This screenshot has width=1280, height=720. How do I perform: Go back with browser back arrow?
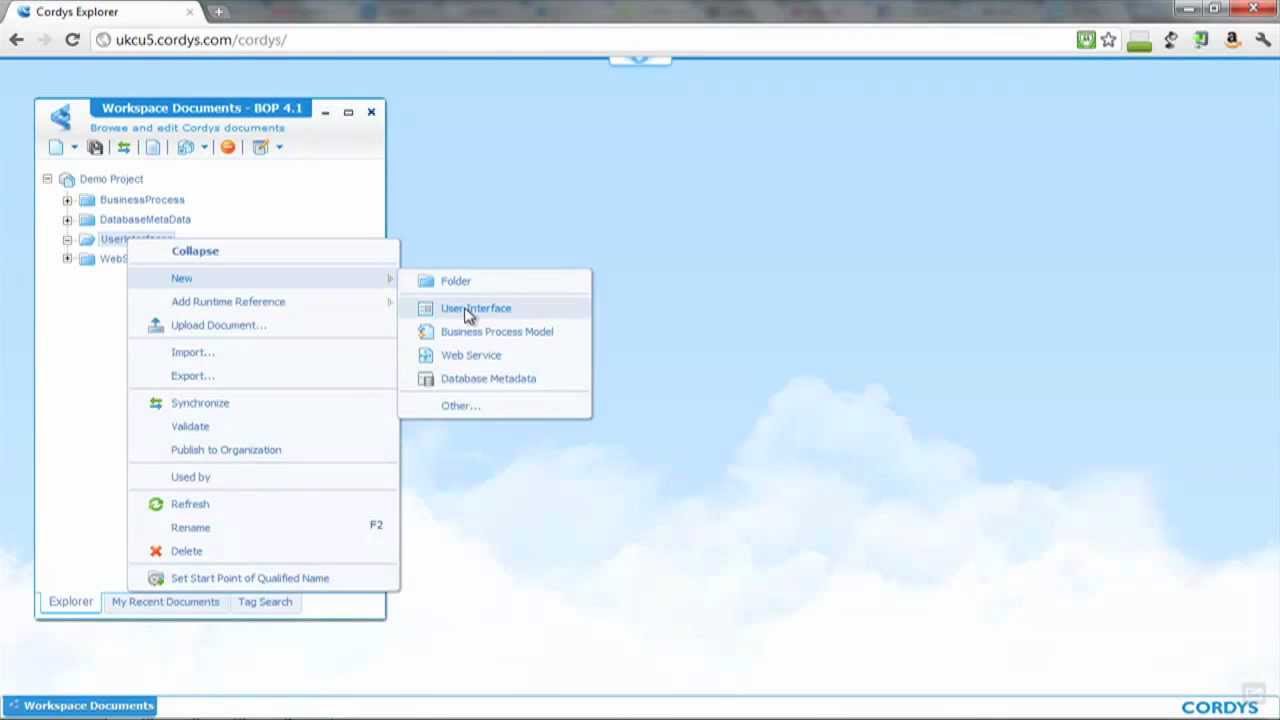click(17, 40)
